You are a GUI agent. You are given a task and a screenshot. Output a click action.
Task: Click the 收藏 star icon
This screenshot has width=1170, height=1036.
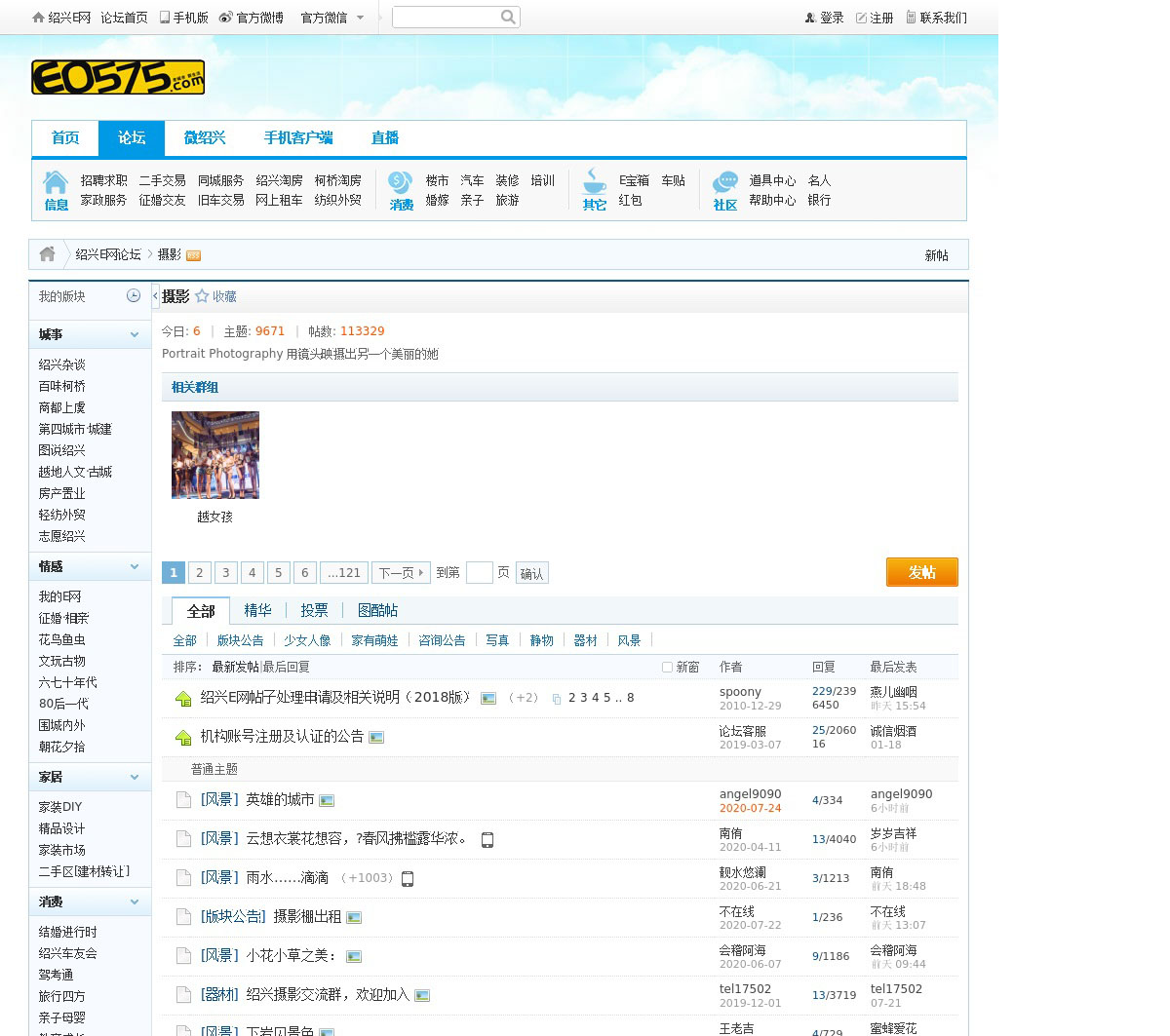pyautogui.click(x=202, y=296)
